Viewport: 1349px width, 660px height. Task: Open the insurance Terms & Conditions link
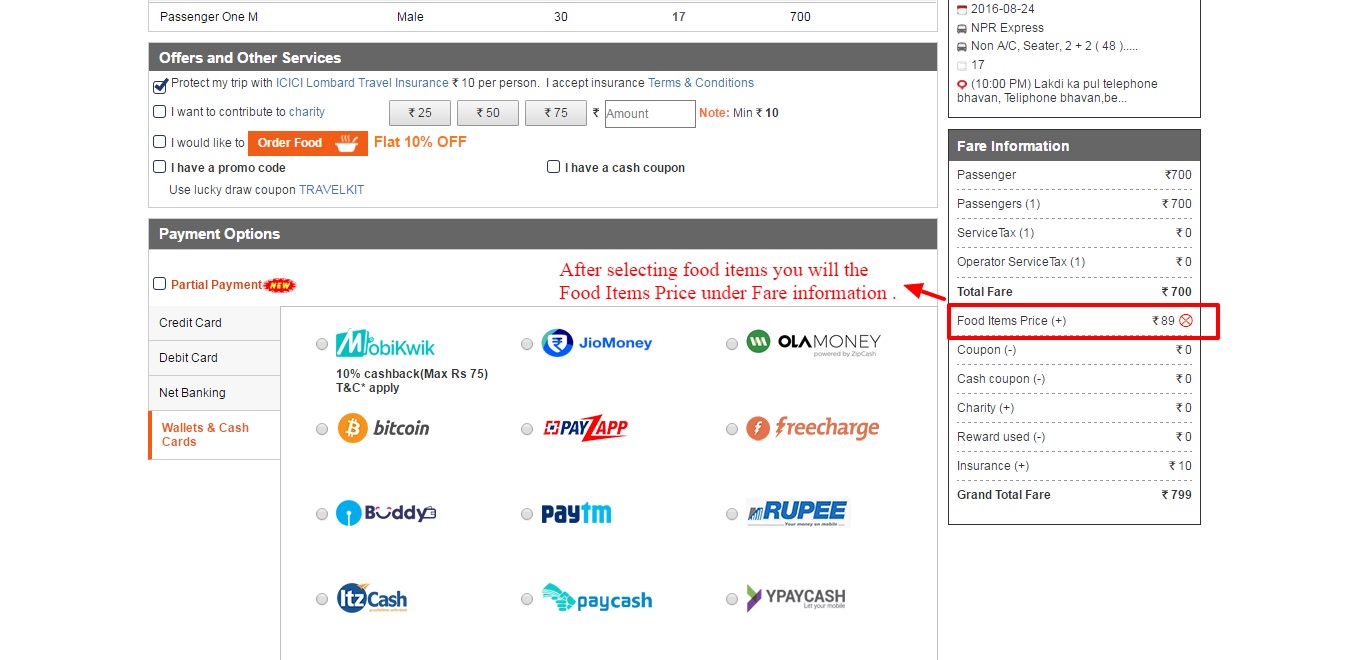700,83
